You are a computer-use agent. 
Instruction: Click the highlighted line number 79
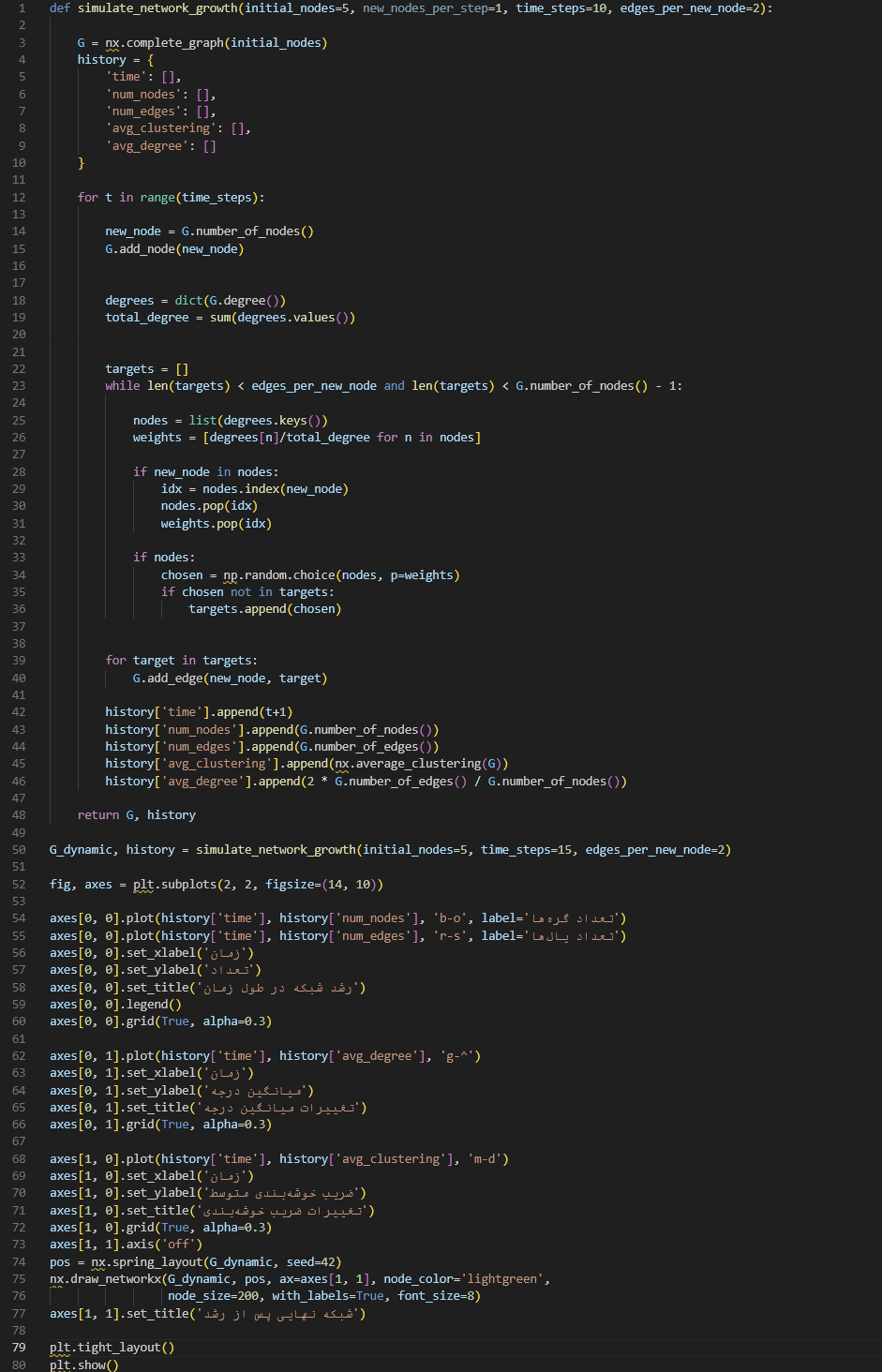(19, 1348)
